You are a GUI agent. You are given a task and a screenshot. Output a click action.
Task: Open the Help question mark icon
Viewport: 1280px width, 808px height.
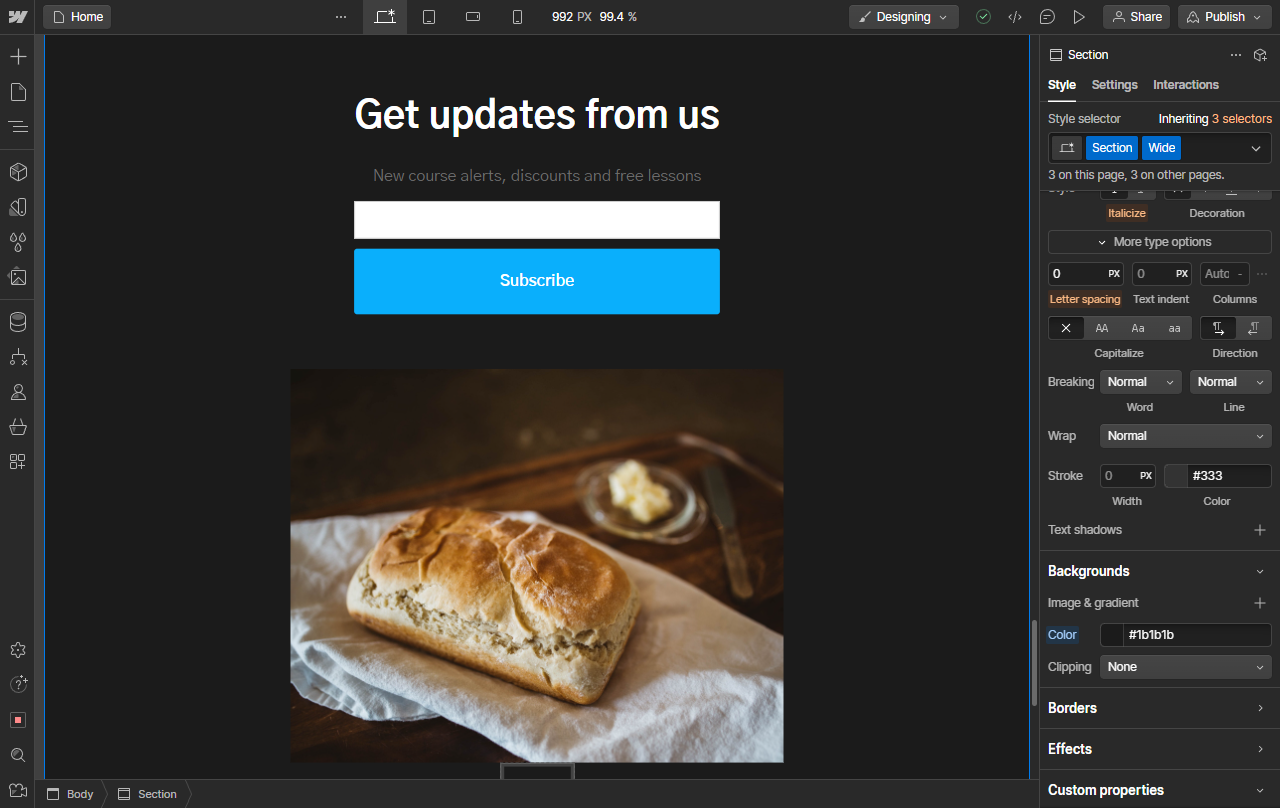coord(18,685)
